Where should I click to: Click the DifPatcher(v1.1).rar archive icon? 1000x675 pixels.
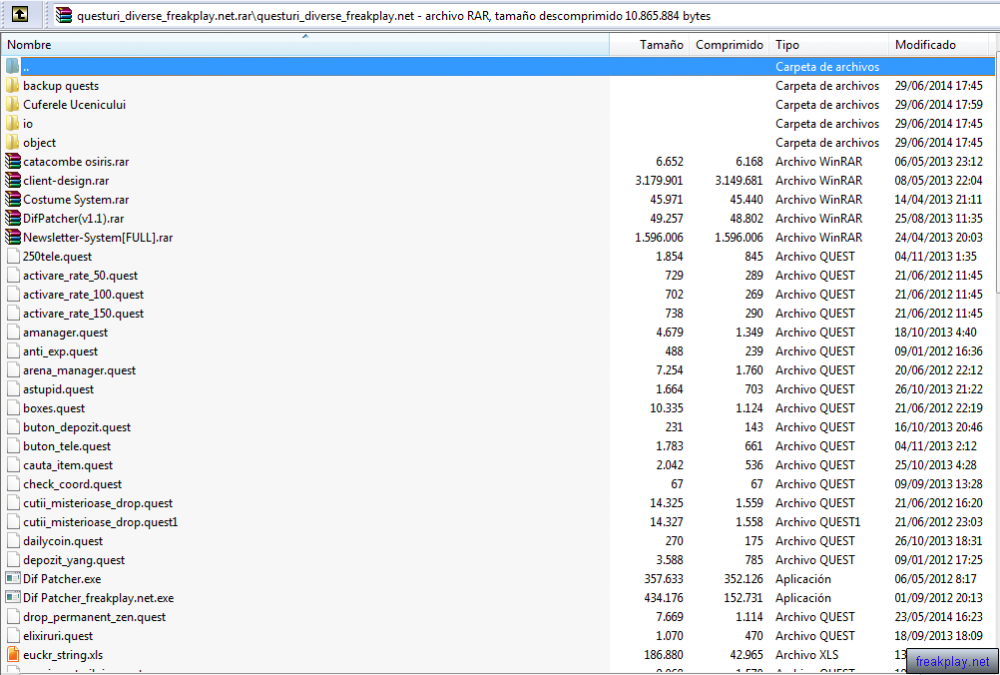tap(13, 218)
